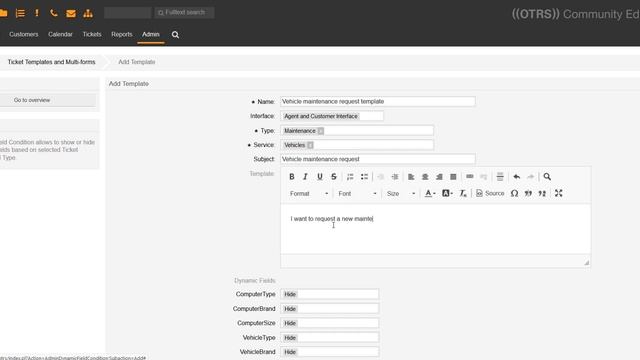Create a new email ticket

pyautogui.click(x=71, y=13)
